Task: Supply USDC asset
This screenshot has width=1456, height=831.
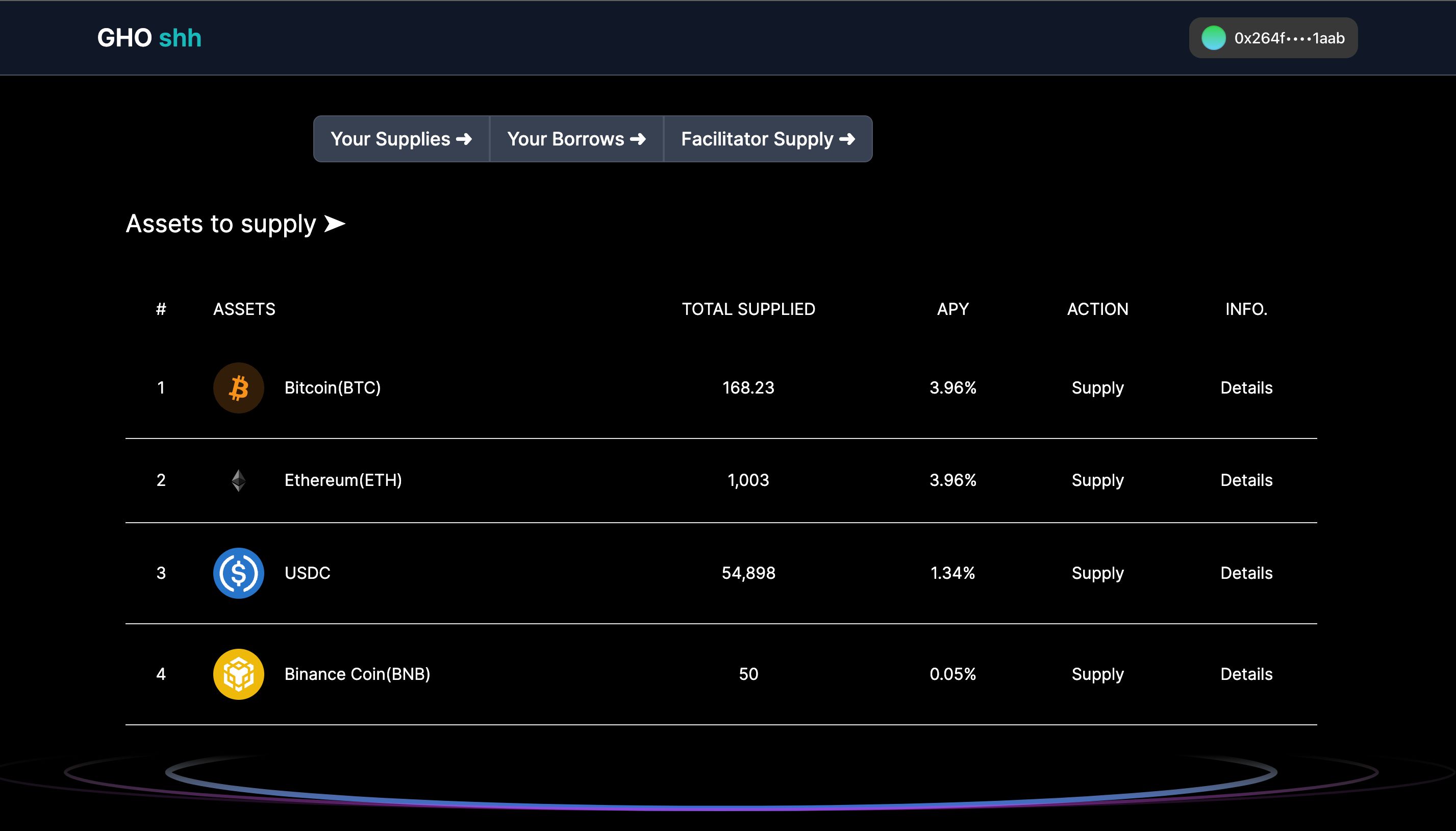Action: (1097, 573)
